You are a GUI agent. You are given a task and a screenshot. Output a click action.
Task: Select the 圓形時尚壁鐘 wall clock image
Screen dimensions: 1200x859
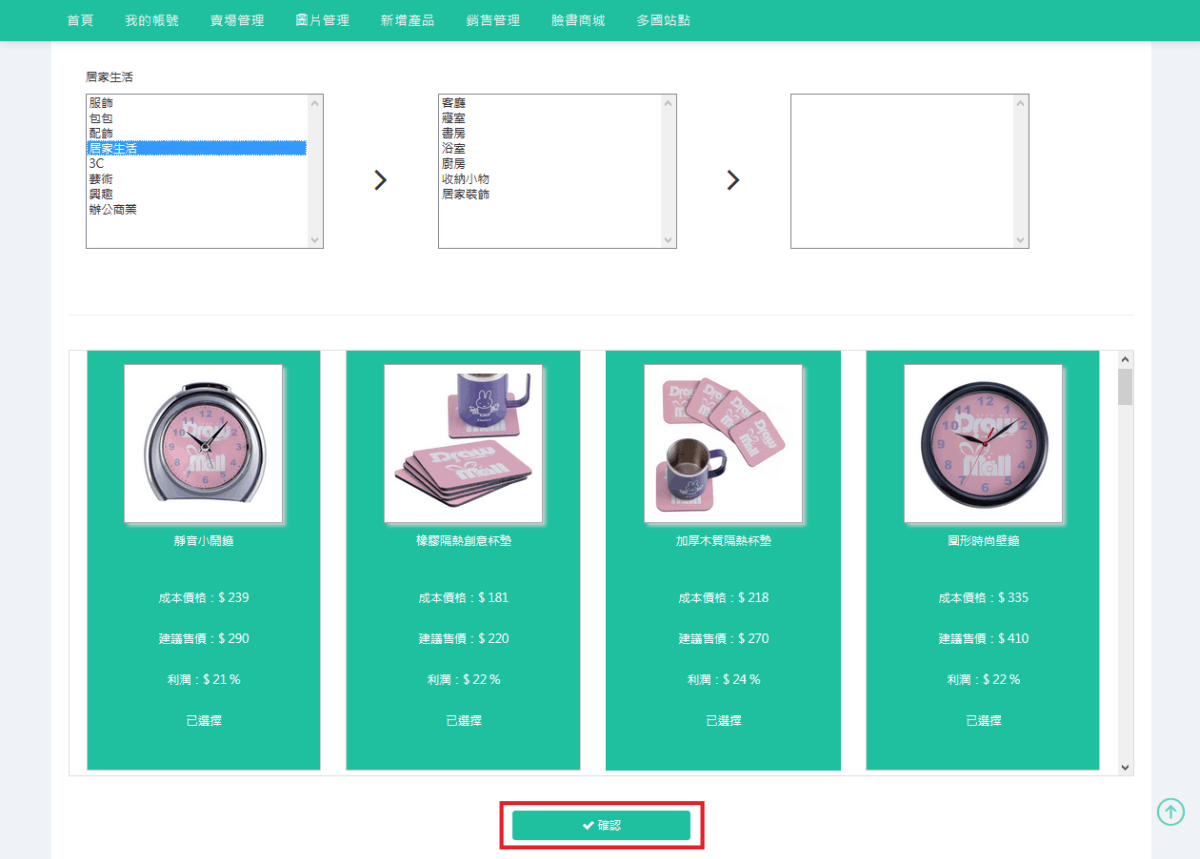click(x=983, y=443)
